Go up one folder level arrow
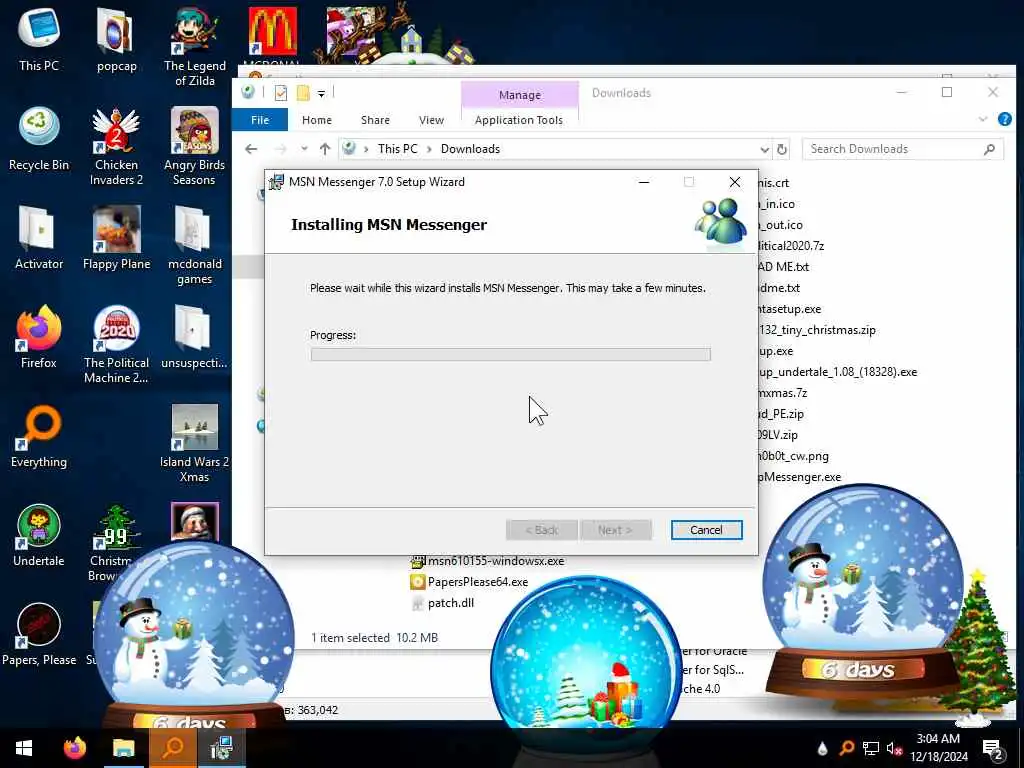 point(325,149)
